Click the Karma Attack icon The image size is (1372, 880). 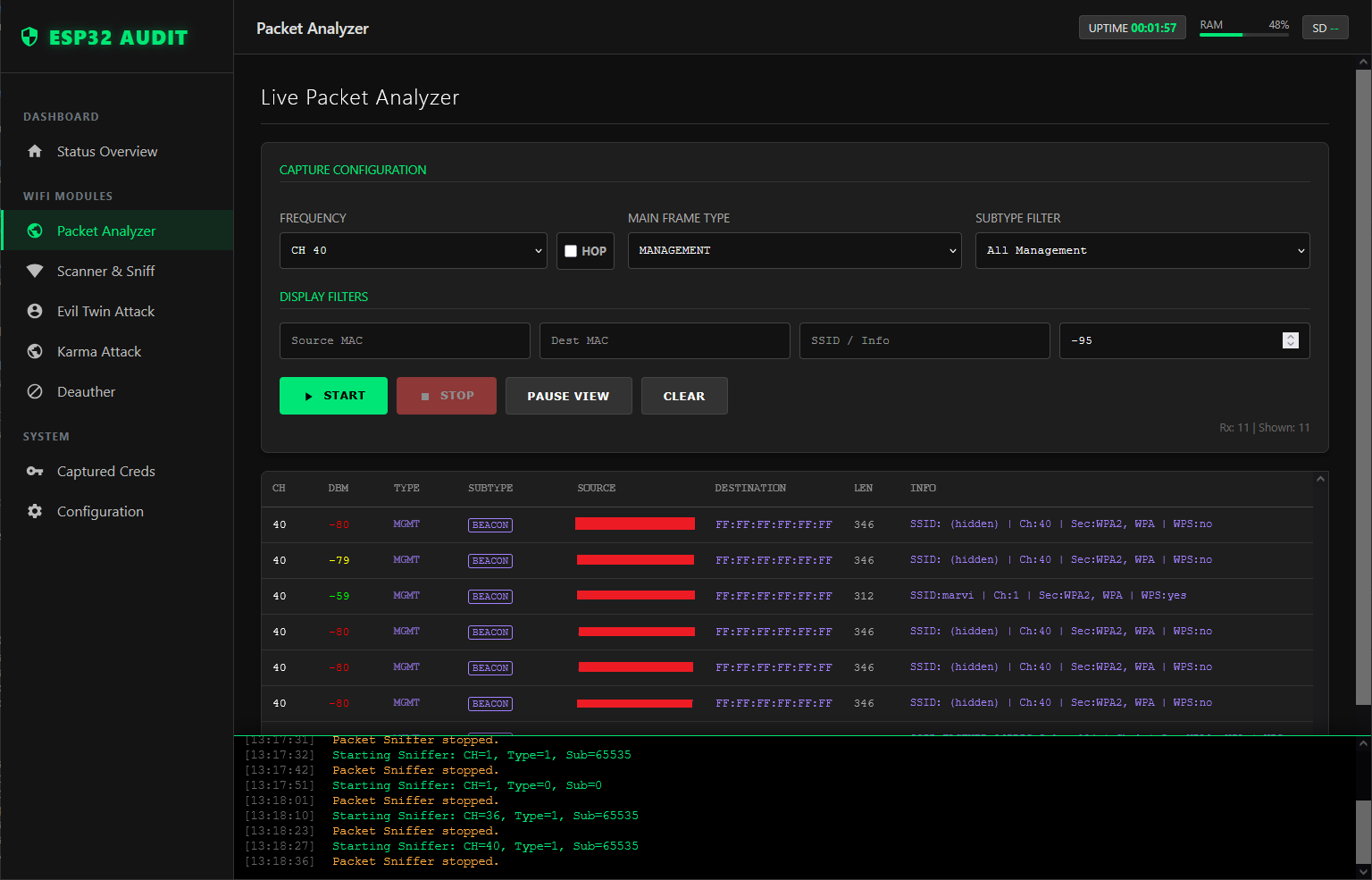[34, 351]
